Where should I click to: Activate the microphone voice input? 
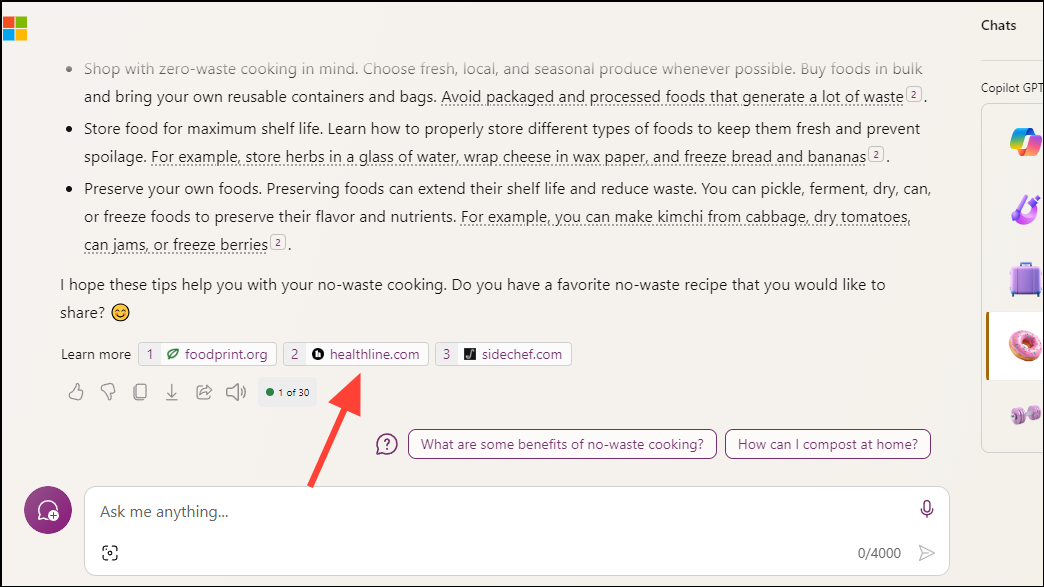pyautogui.click(x=926, y=509)
